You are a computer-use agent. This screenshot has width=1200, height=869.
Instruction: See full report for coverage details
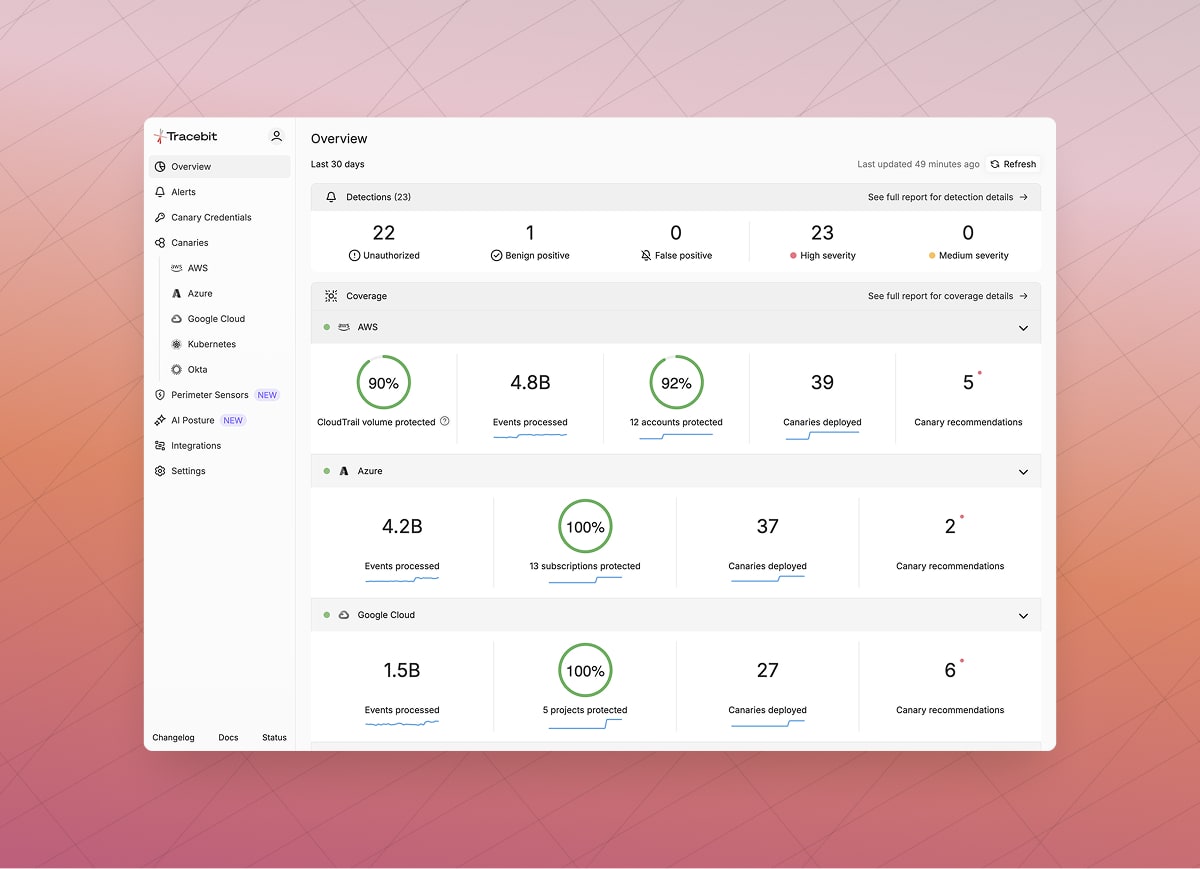coord(947,296)
